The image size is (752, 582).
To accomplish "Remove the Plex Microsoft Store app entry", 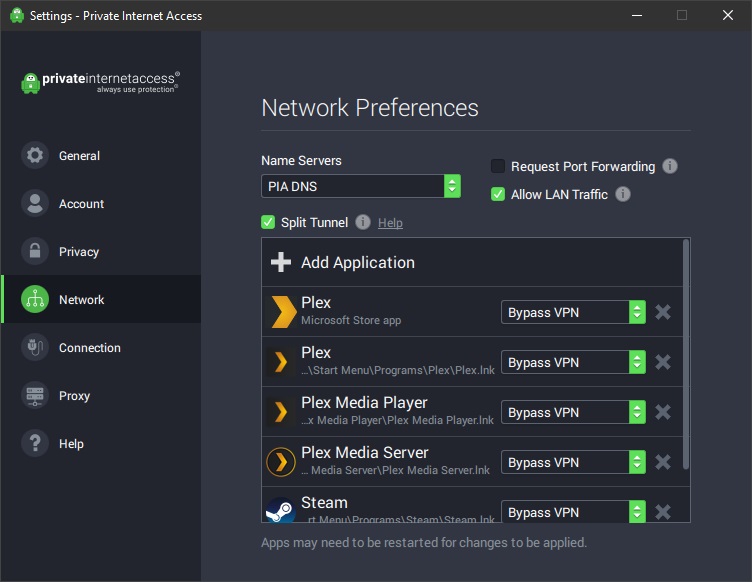I will [662, 312].
